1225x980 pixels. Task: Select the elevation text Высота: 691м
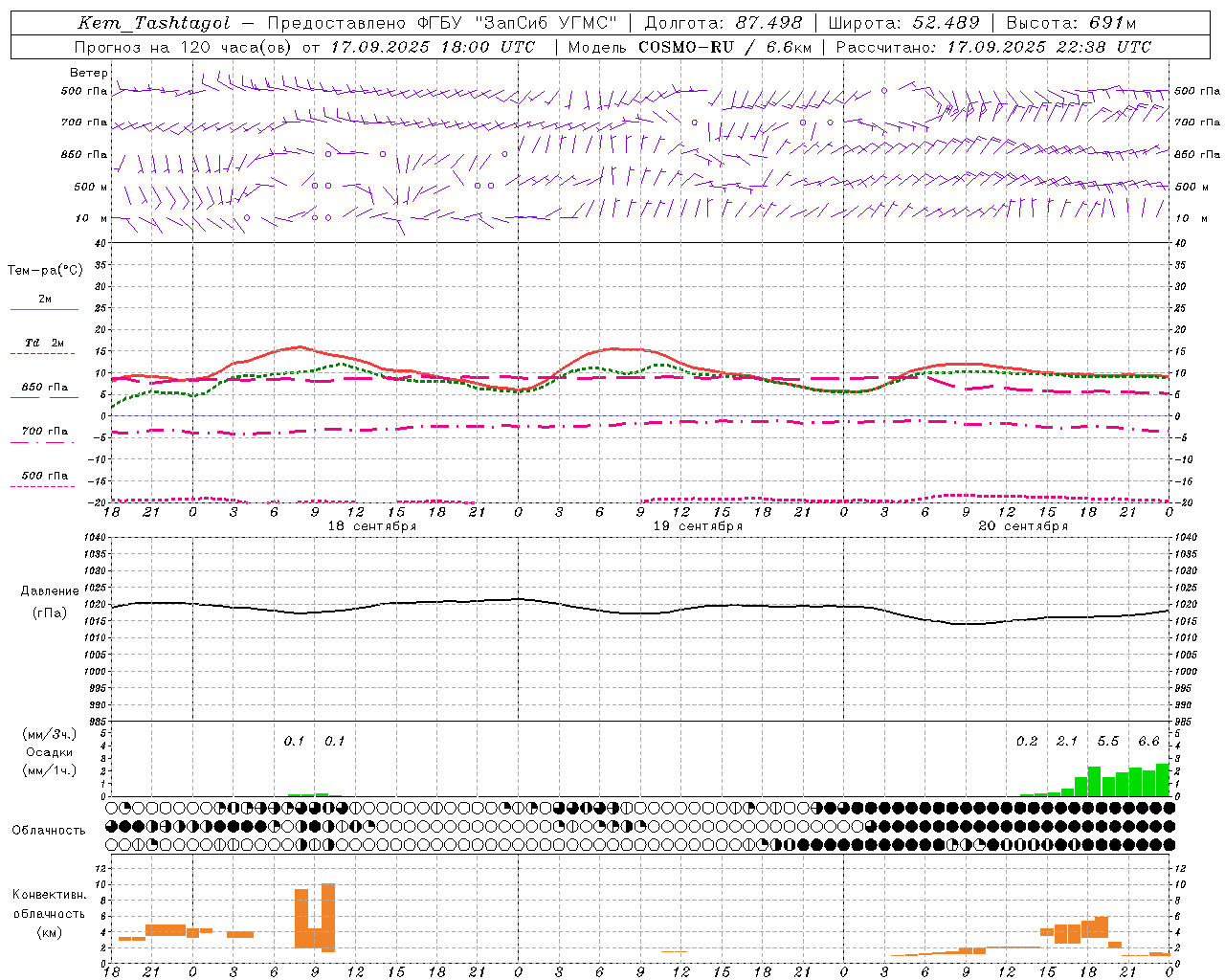pos(1071,23)
